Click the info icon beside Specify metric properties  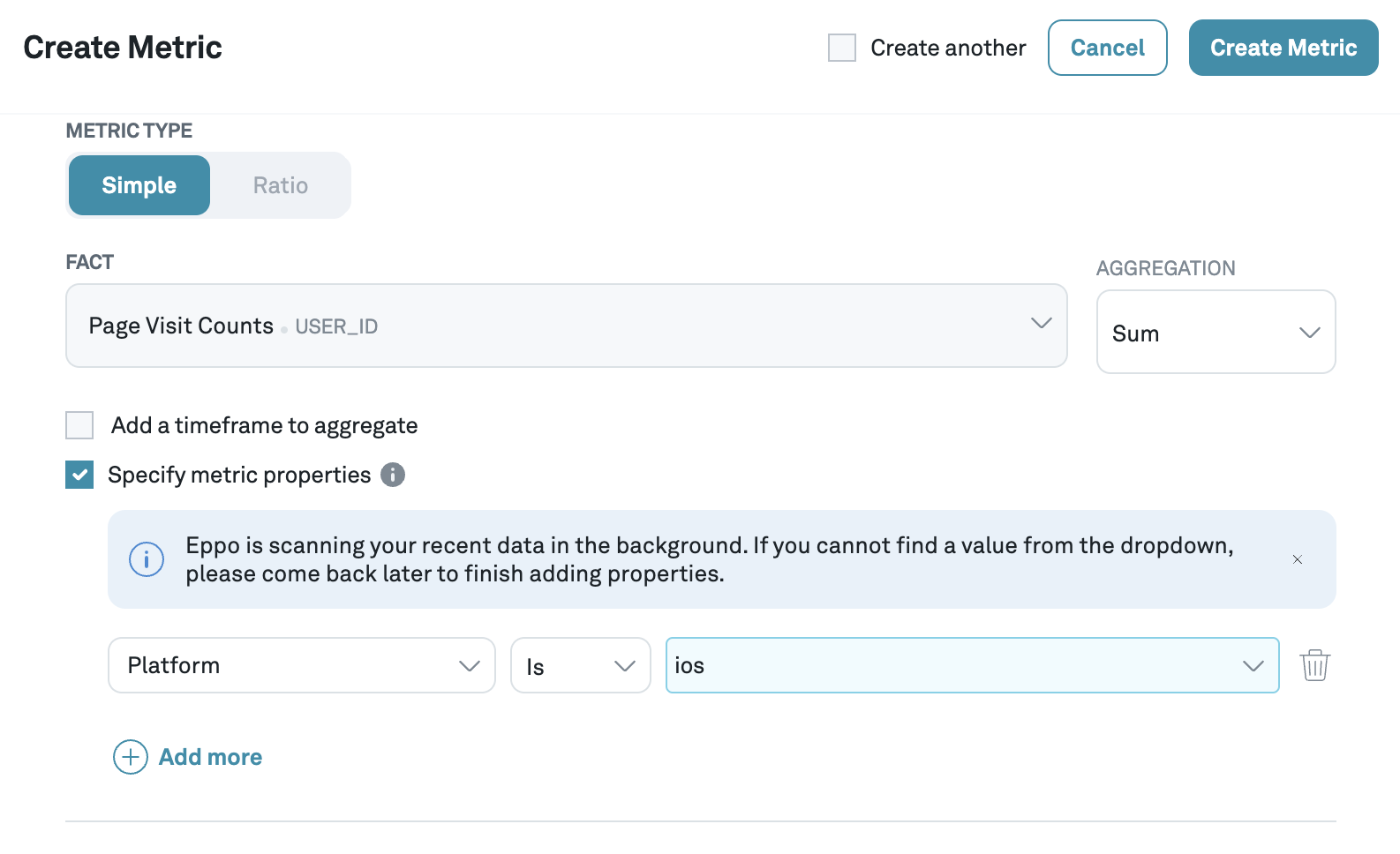[394, 475]
